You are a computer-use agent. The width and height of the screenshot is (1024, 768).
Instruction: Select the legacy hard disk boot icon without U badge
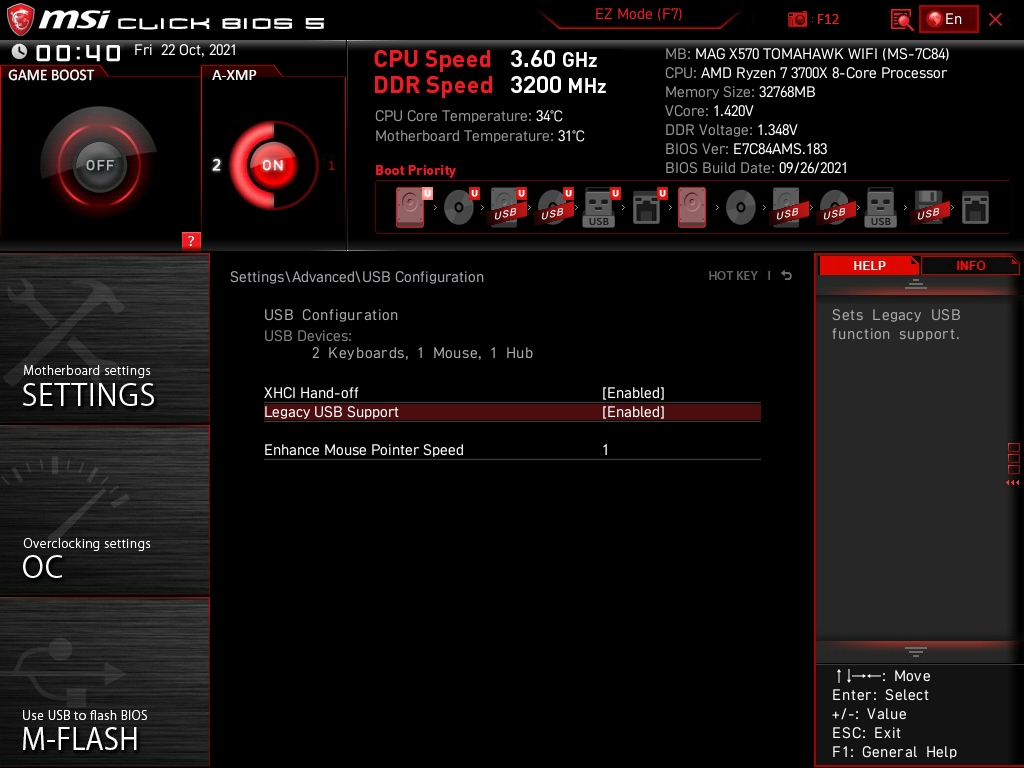tap(692, 207)
